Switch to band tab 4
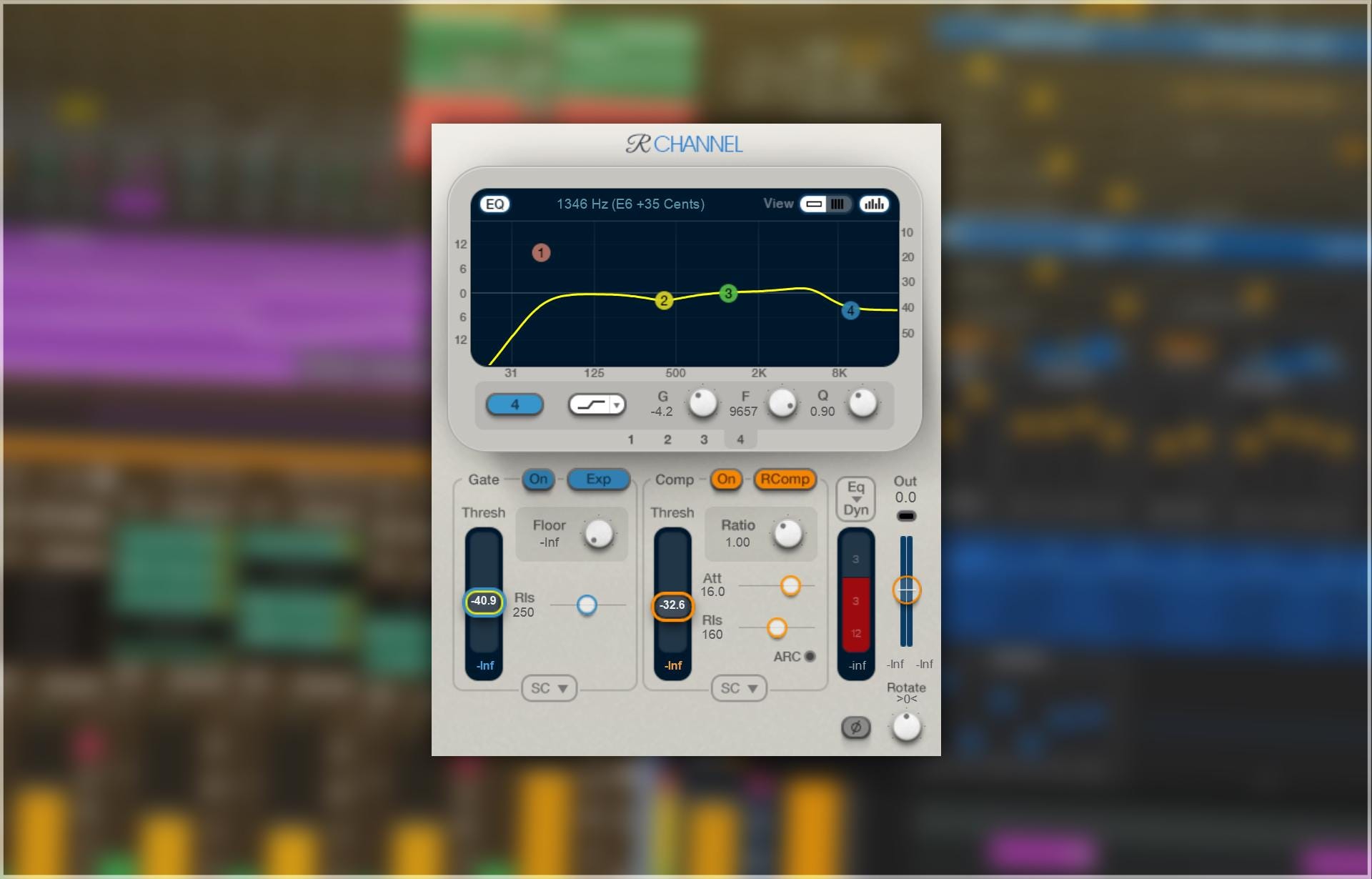 tap(740, 439)
